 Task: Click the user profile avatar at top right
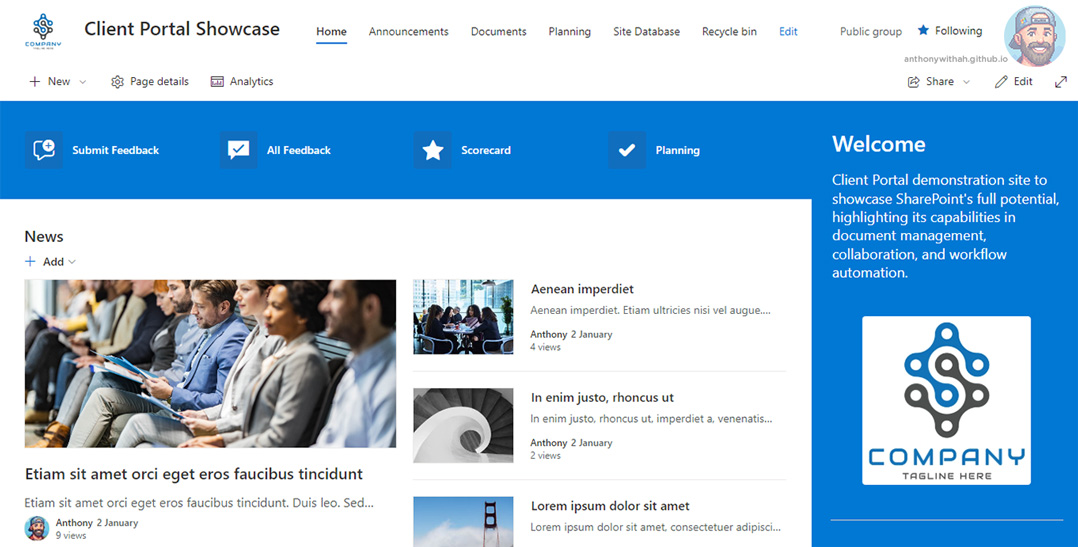point(1034,36)
